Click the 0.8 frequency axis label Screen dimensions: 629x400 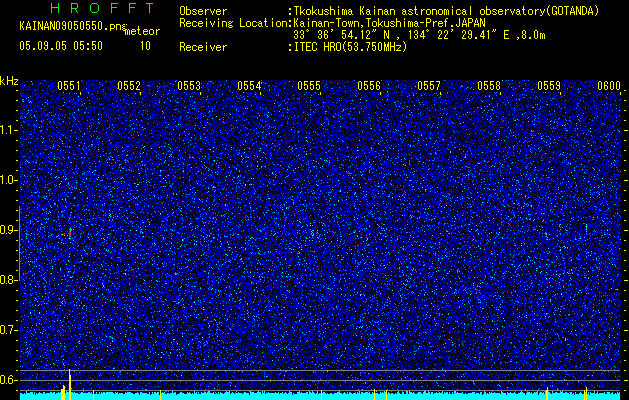8,280
